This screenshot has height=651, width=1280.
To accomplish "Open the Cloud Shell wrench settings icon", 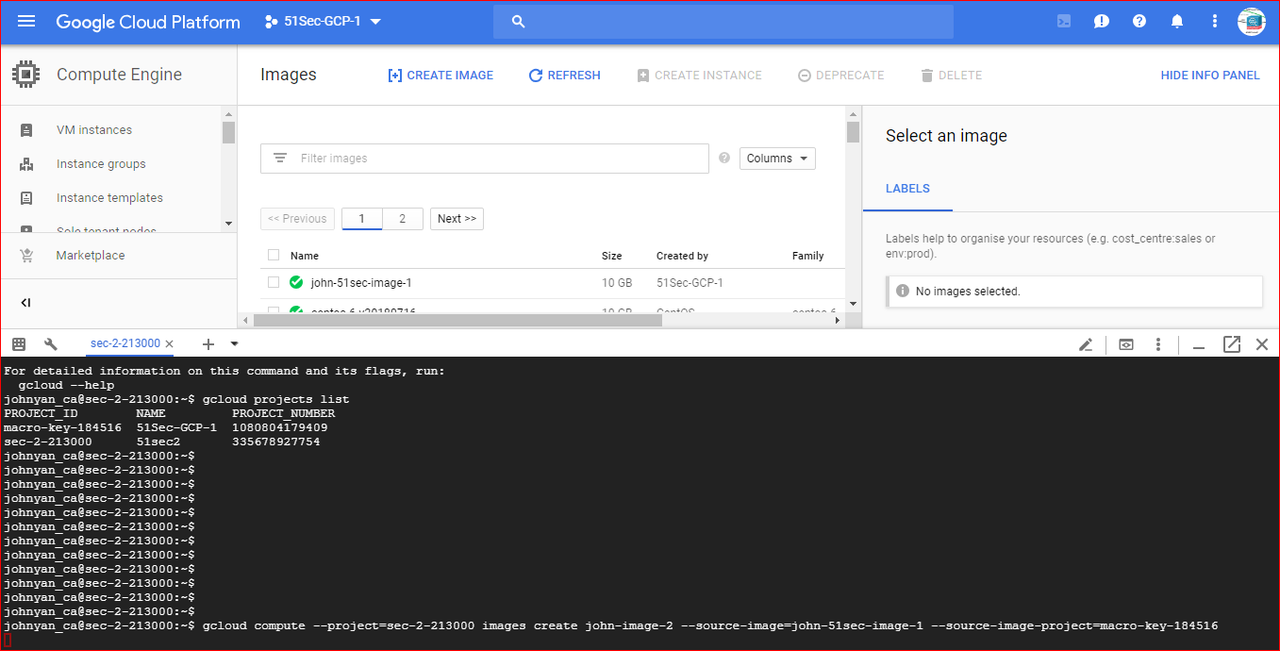I will 51,343.
